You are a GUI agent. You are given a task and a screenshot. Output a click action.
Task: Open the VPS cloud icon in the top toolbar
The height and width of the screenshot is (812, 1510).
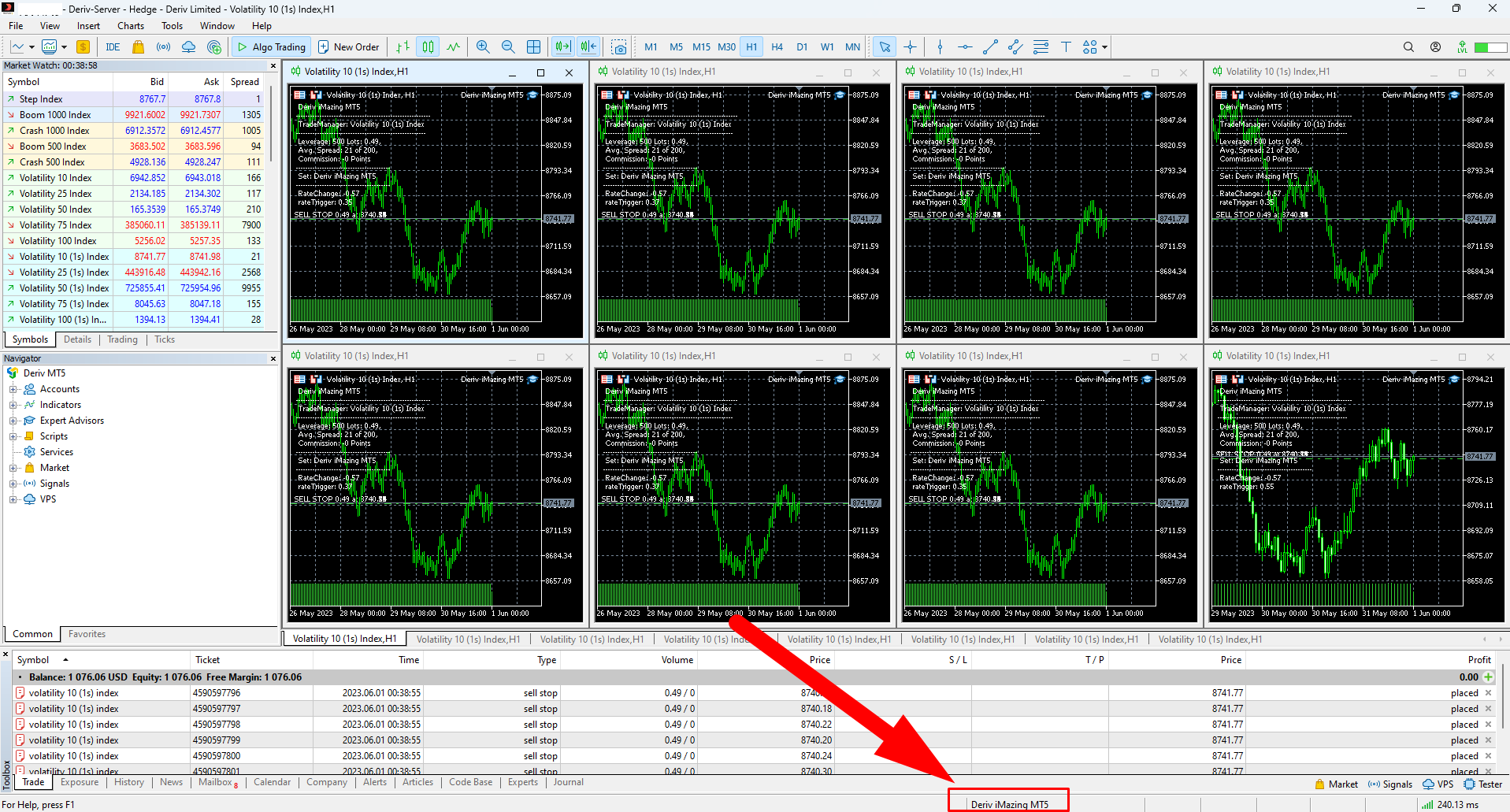pos(188,47)
